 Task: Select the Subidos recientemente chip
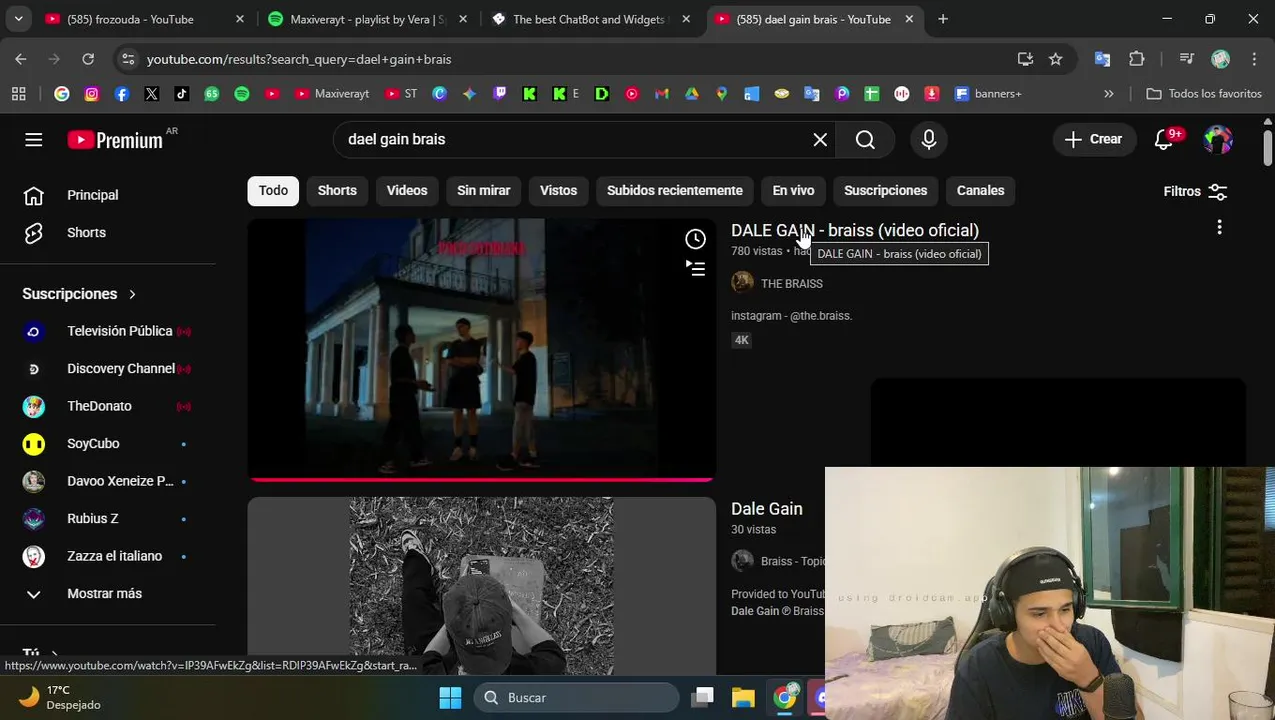(x=675, y=191)
